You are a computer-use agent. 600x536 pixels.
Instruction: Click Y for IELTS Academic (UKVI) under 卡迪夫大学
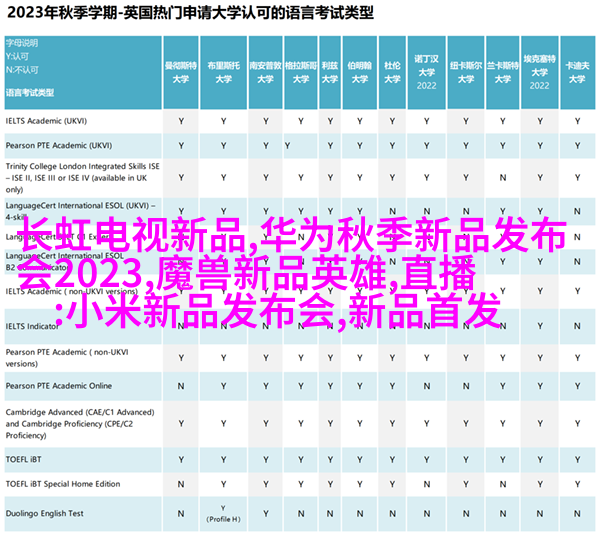[x=577, y=121]
